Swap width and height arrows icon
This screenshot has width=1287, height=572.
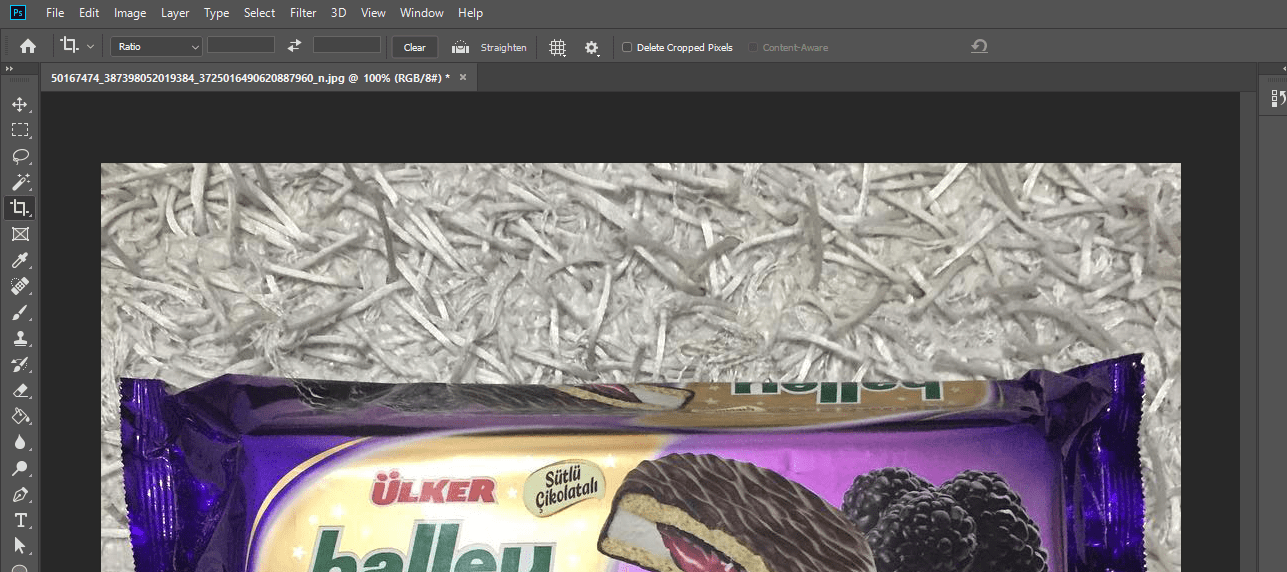point(294,46)
